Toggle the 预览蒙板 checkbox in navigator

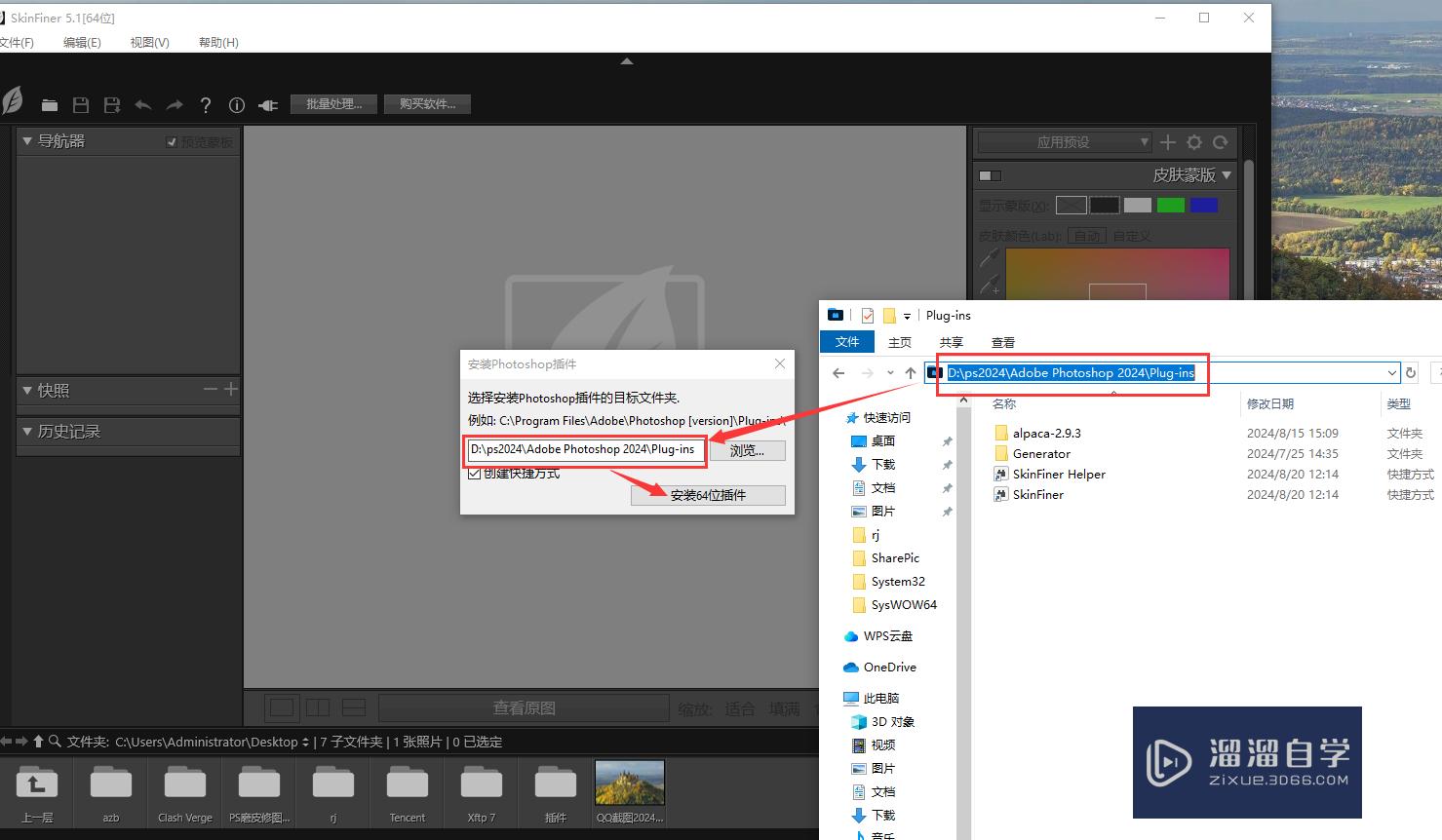coord(172,142)
